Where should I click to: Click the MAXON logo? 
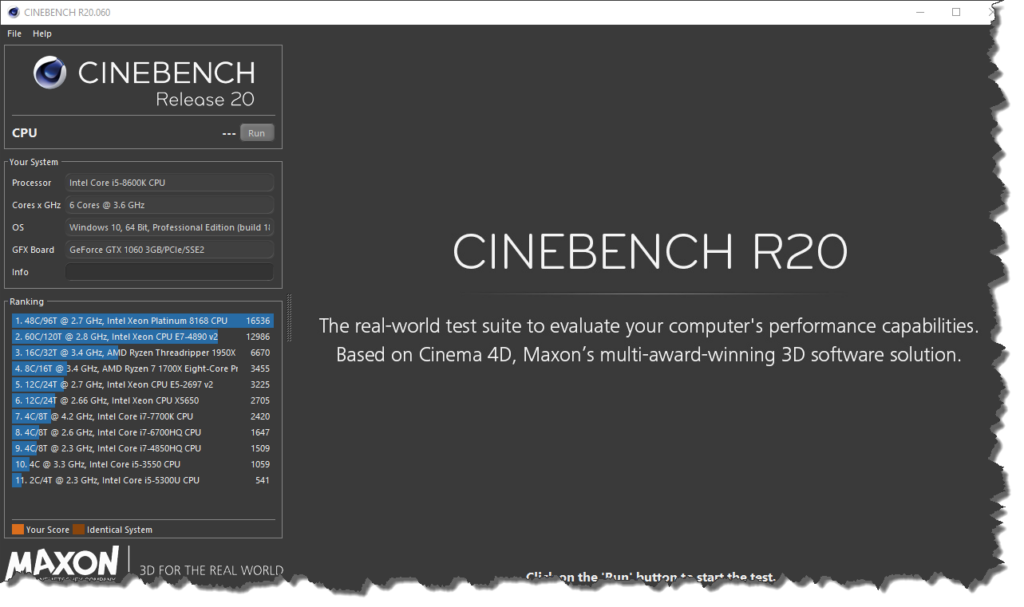[x=63, y=563]
